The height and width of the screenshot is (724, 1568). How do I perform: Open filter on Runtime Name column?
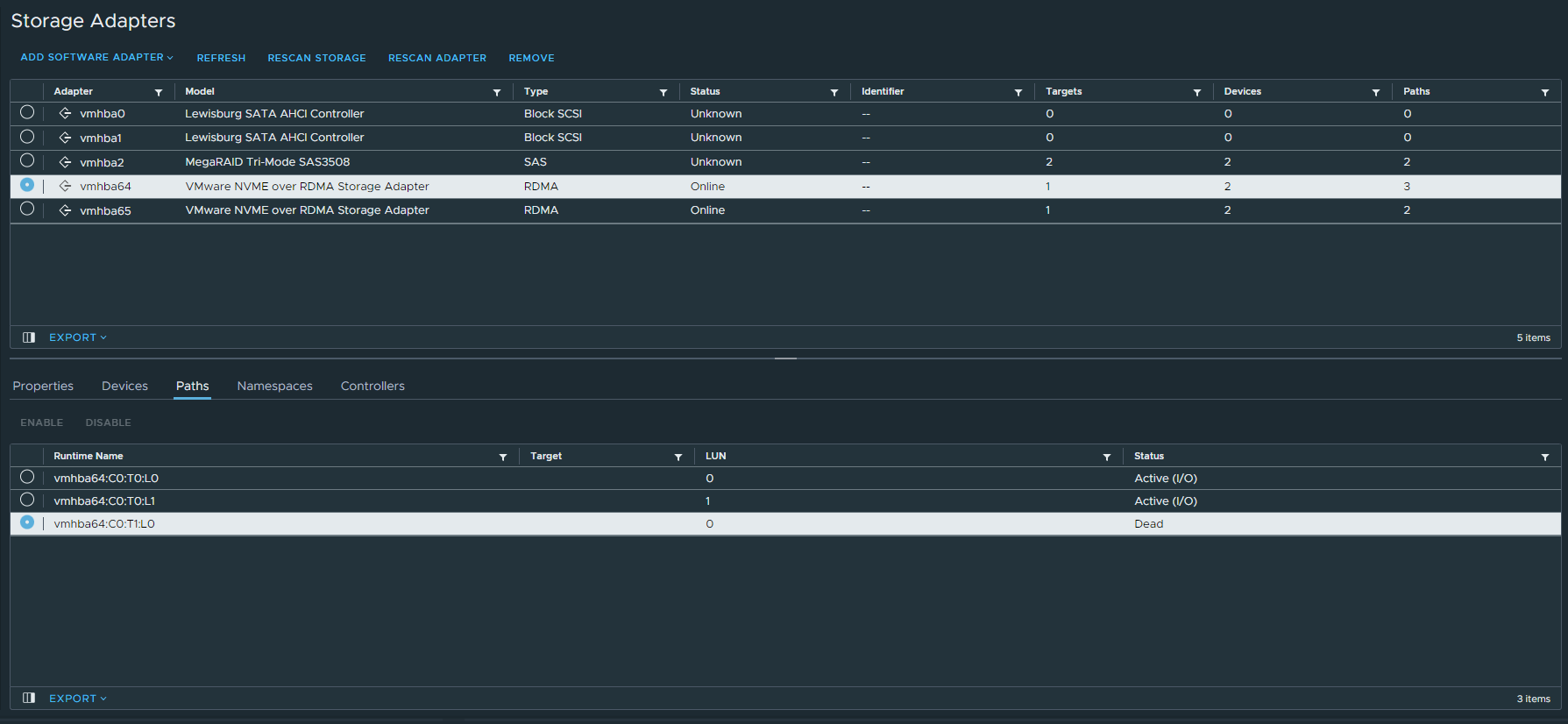tap(503, 457)
